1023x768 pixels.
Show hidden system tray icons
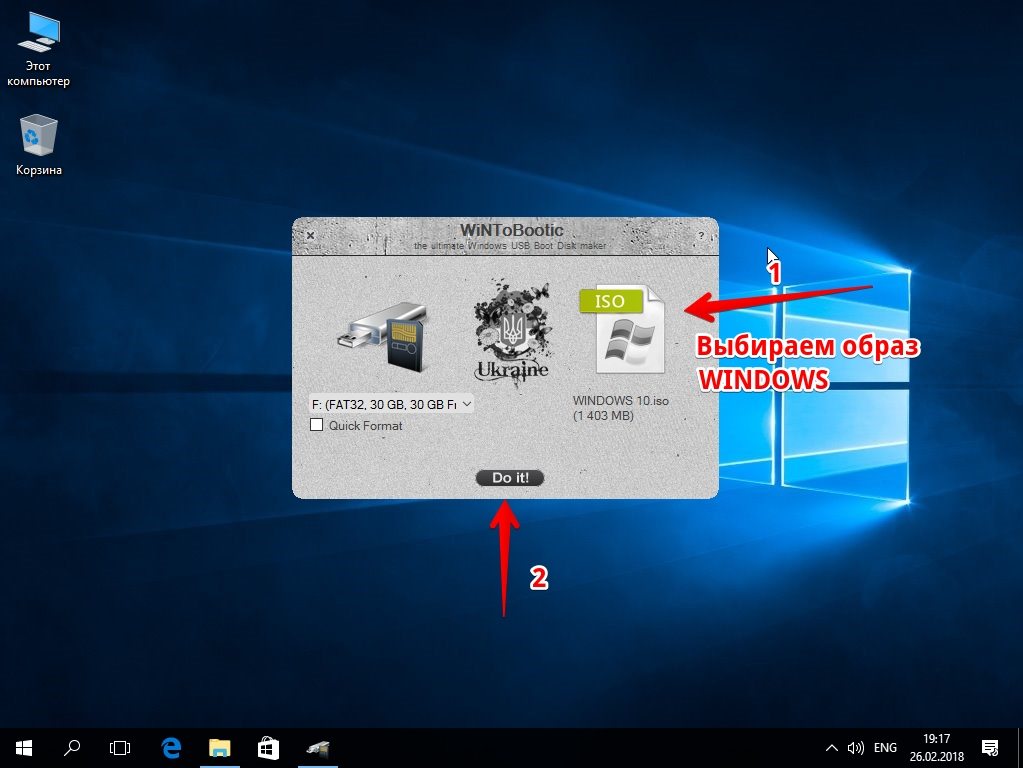pyautogui.click(x=832, y=748)
